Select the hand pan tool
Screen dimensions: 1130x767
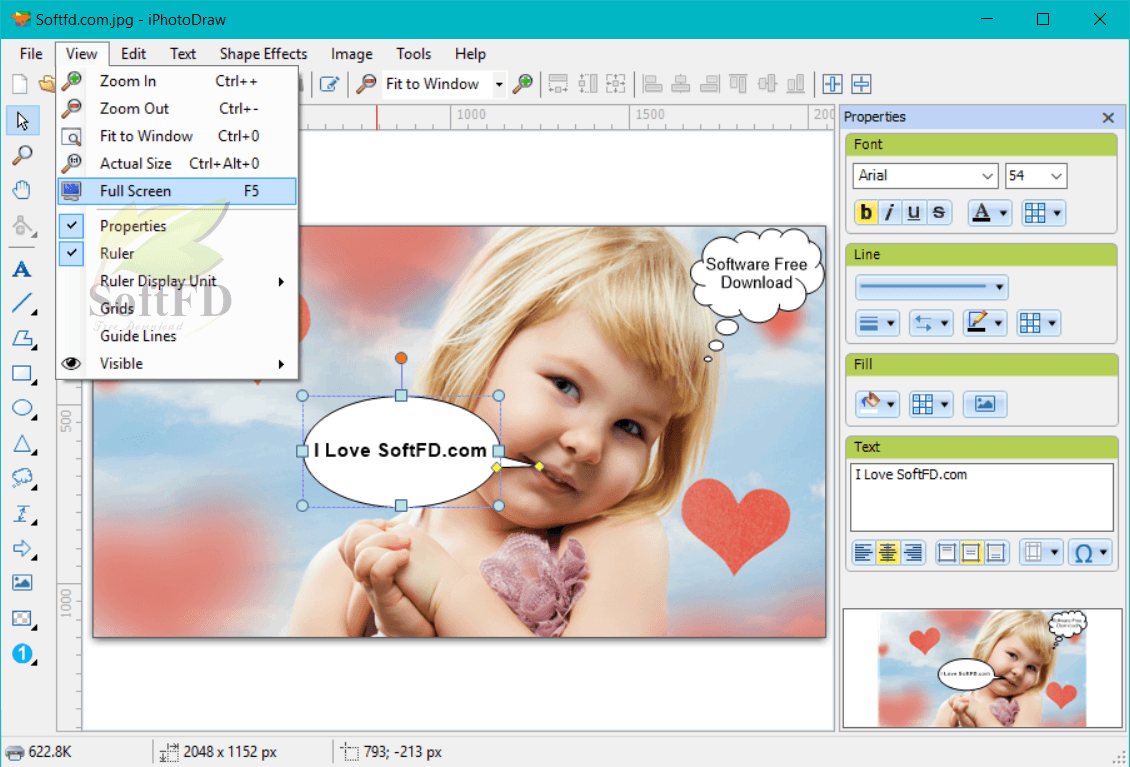(22, 190)
